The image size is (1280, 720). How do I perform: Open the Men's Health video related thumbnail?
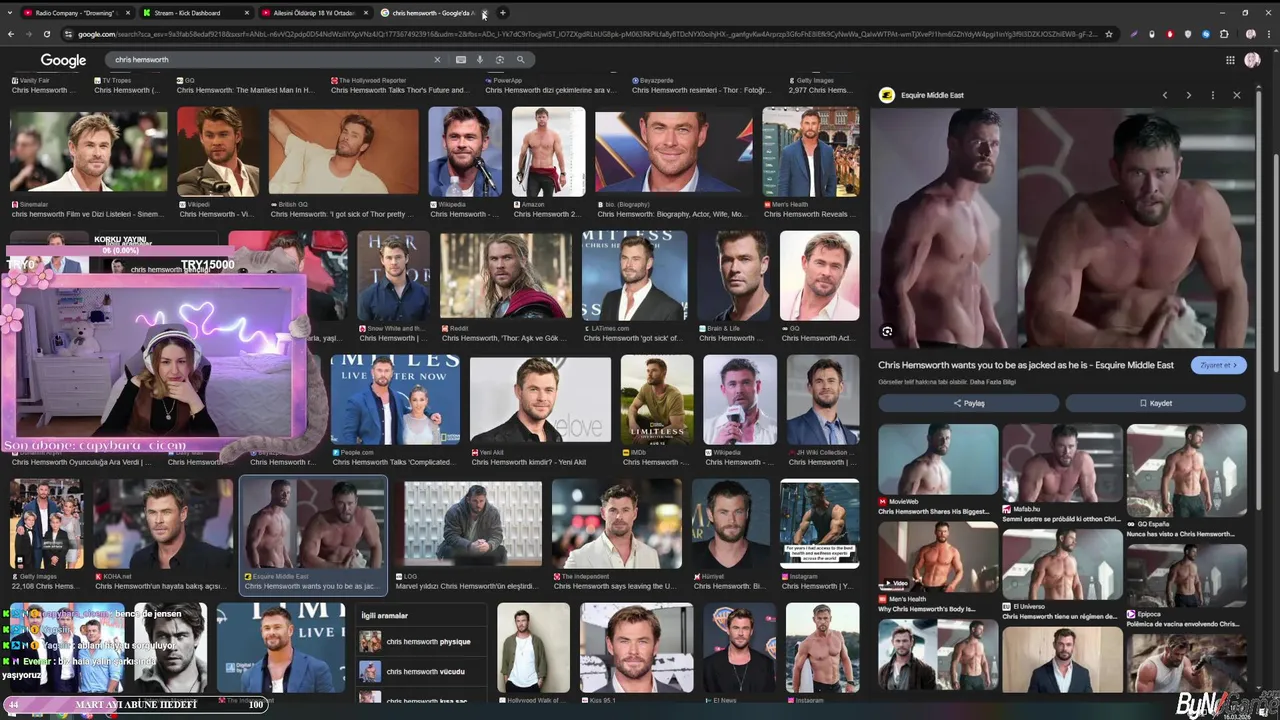[938, 556]
